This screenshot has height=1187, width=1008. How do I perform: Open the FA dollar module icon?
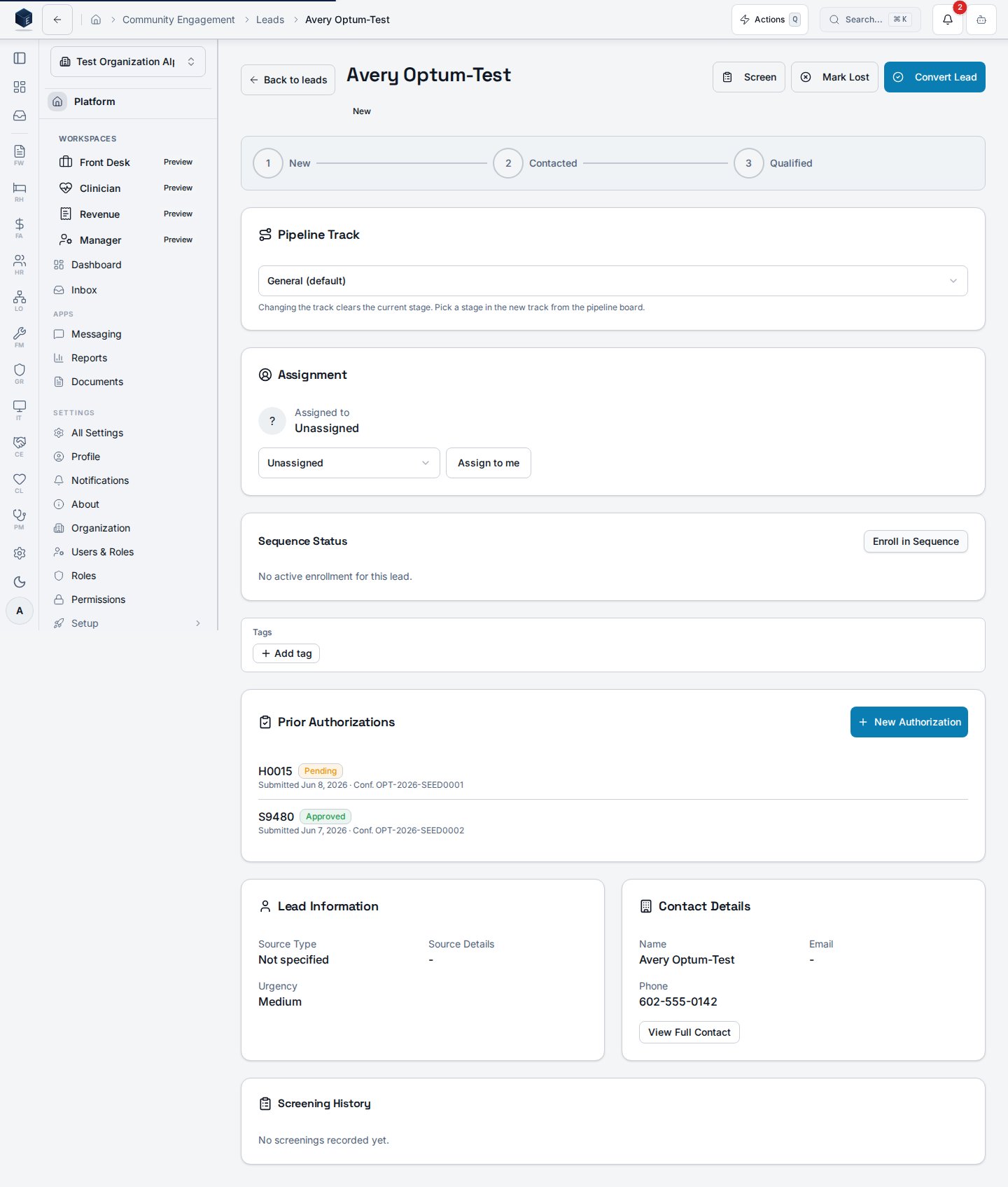(x=20, y=228)
